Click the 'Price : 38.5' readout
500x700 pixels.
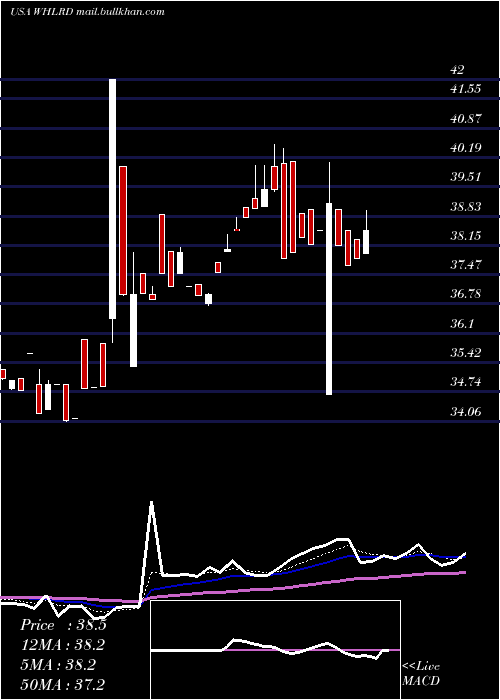coord(63,625)
